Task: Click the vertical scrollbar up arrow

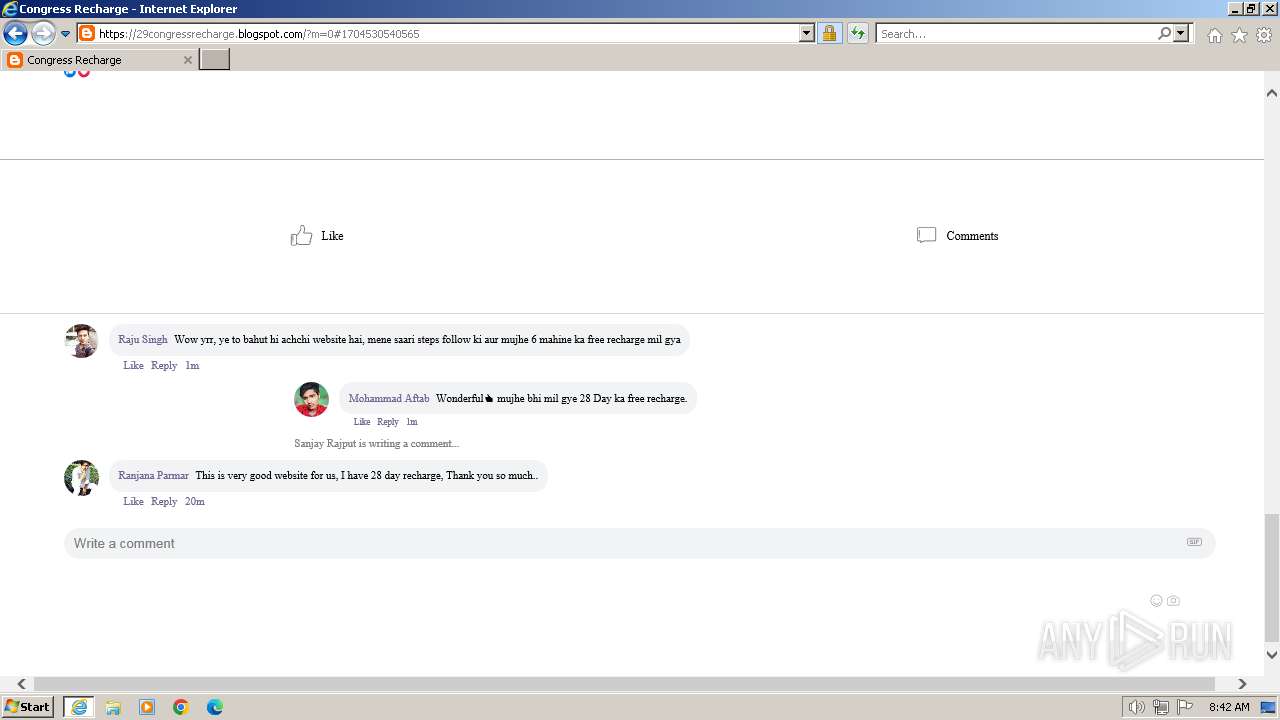Action: (x=1272, y=93)
